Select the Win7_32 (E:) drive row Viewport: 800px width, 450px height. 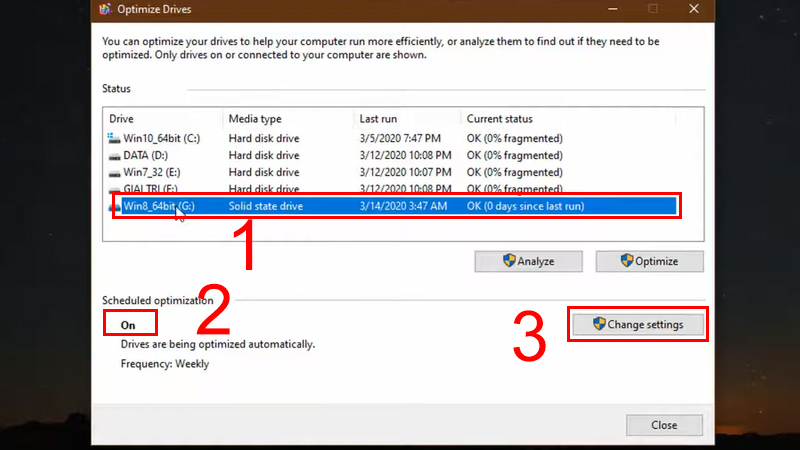(x=391, y=172)
